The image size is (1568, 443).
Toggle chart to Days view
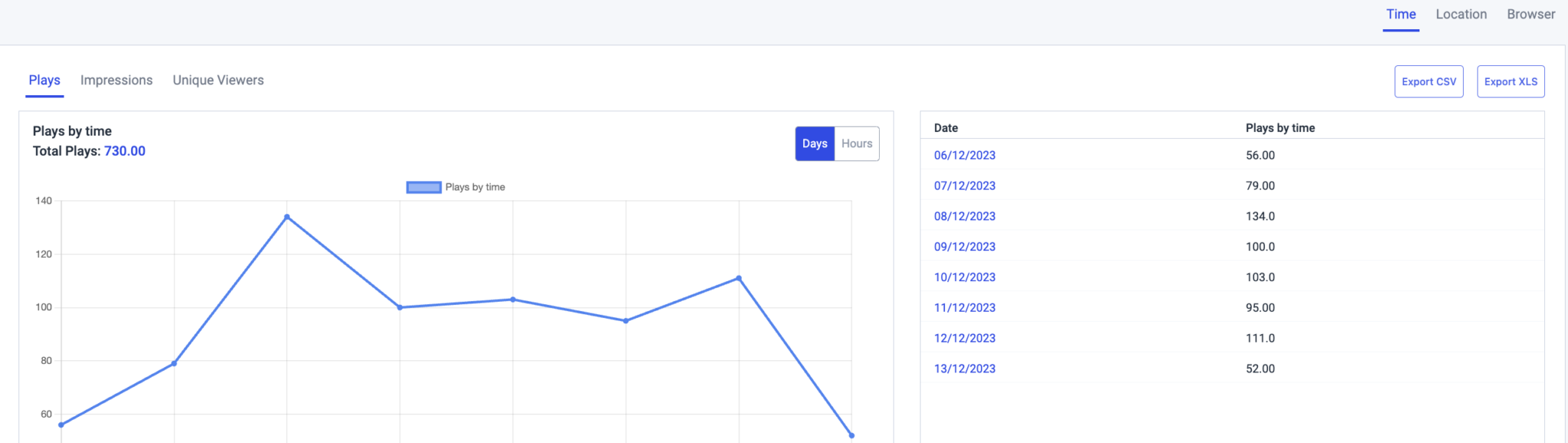pos(815,144)
